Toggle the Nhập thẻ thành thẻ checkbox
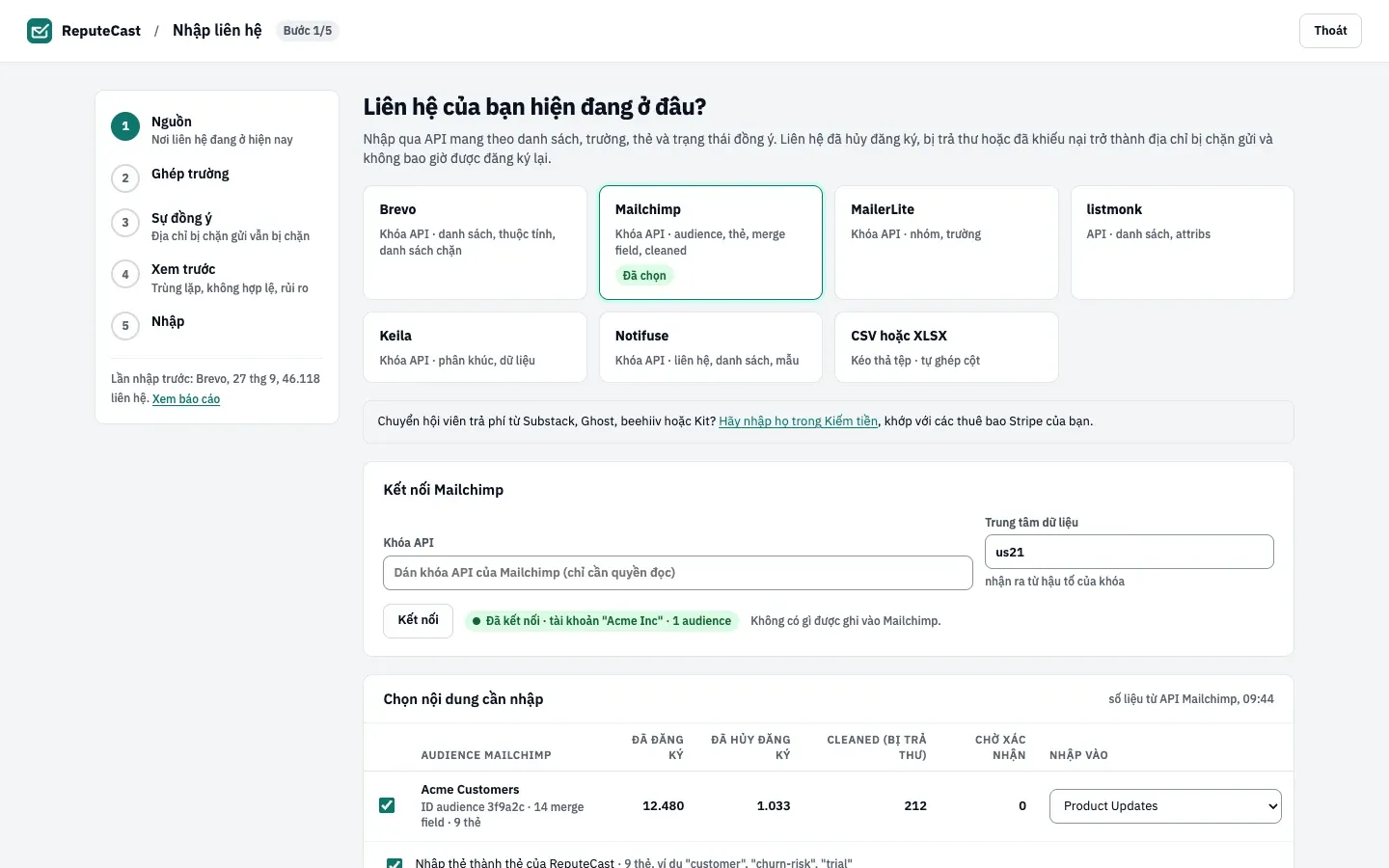 pos(395,864)
